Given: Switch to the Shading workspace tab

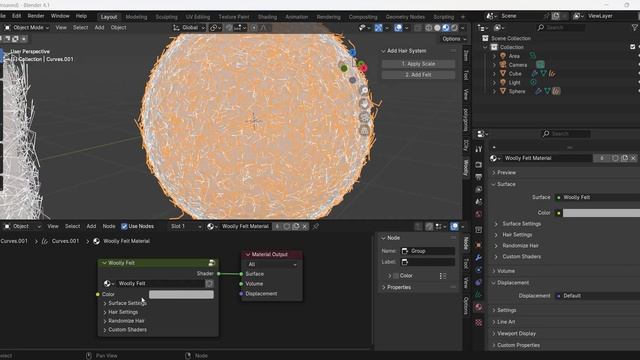Looking at the screenshot, I should tap(267, 17).
